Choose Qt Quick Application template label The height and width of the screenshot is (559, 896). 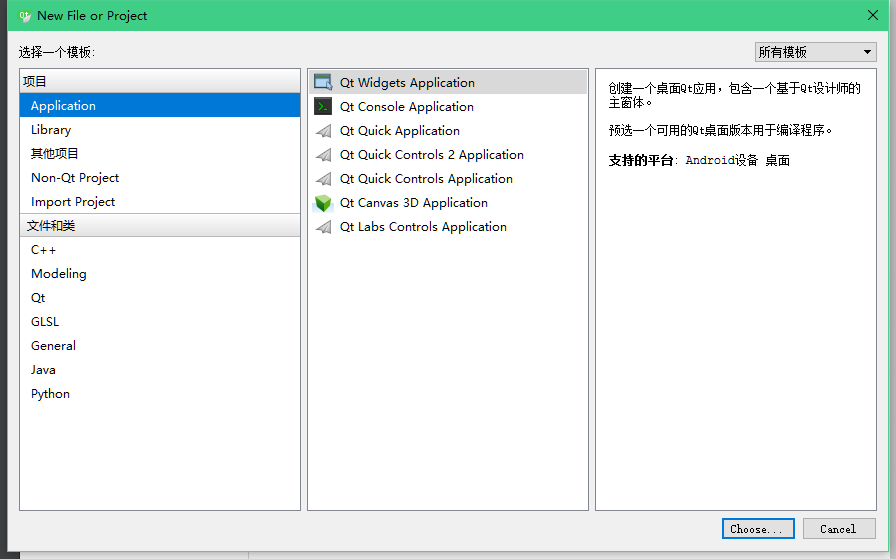[x=400, y=131]
